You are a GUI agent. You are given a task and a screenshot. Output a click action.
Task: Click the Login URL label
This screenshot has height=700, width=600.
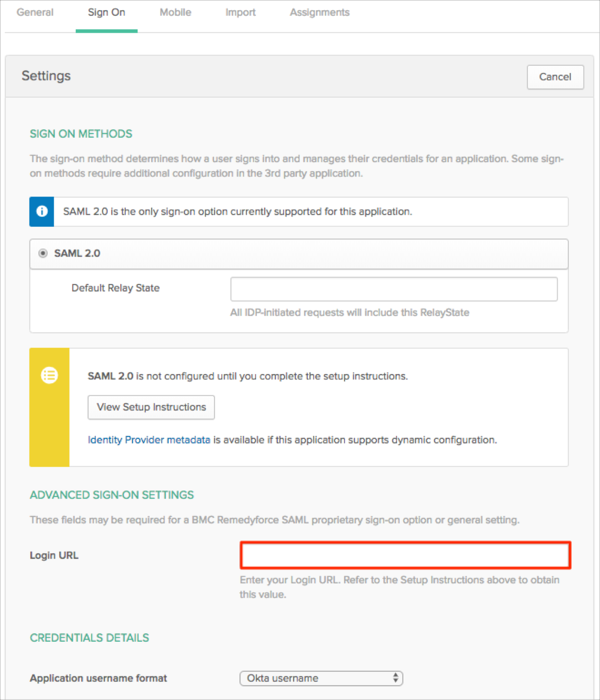click(54, 556)
